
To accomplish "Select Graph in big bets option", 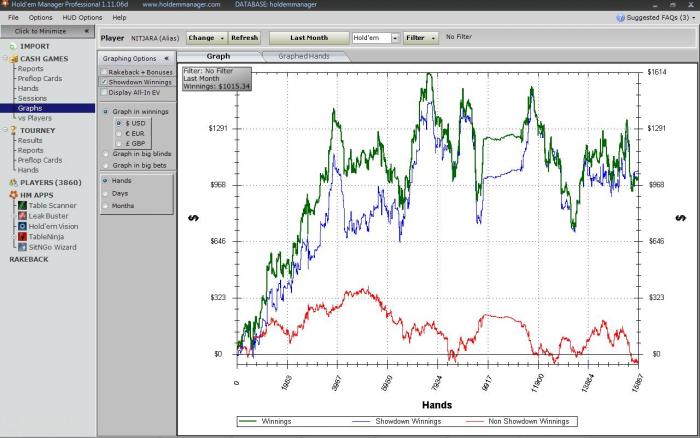I will pyautogui.click(x=106, y=165).
